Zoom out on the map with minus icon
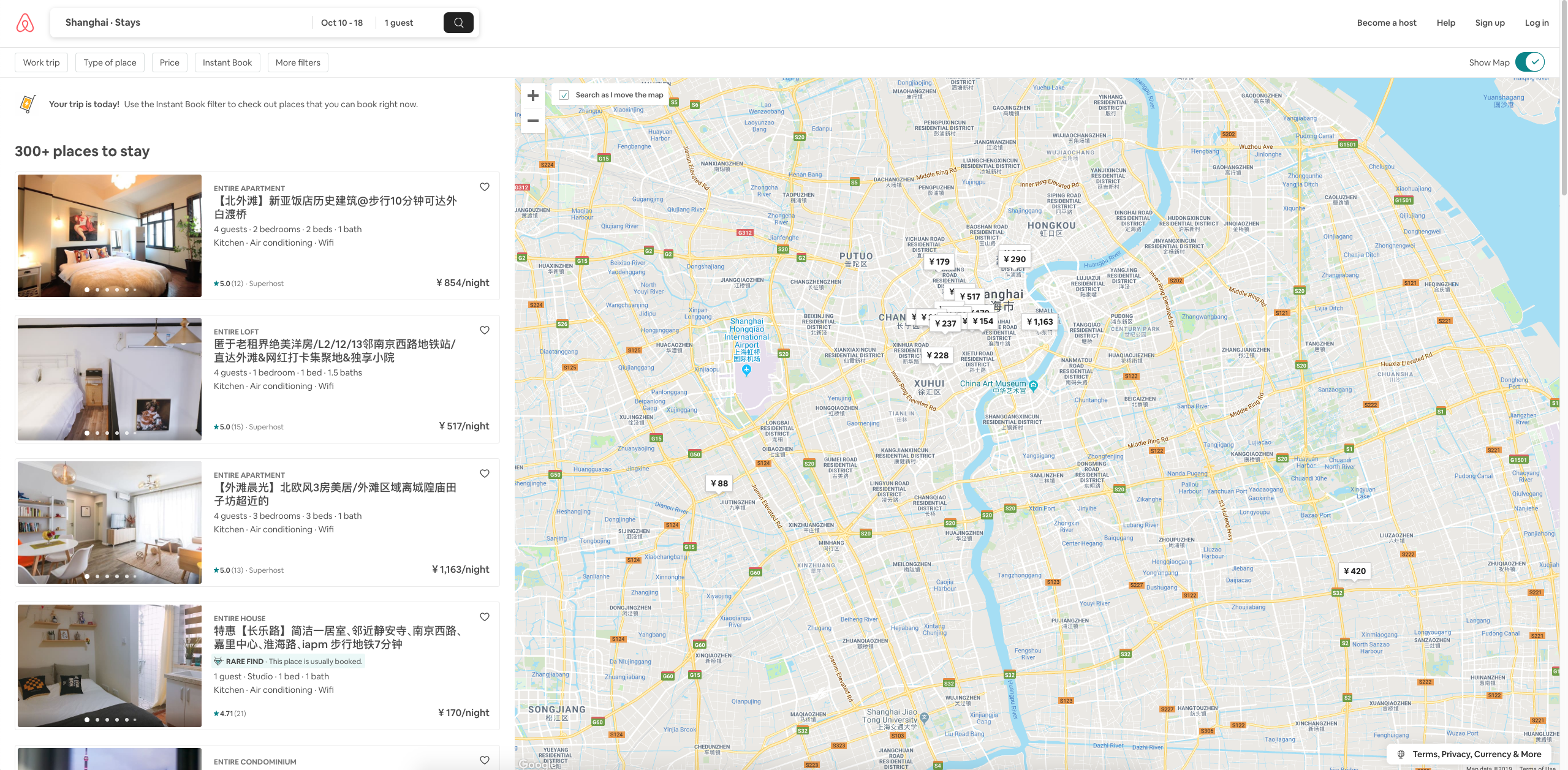The image size is (1568, 770). point(533,121)
